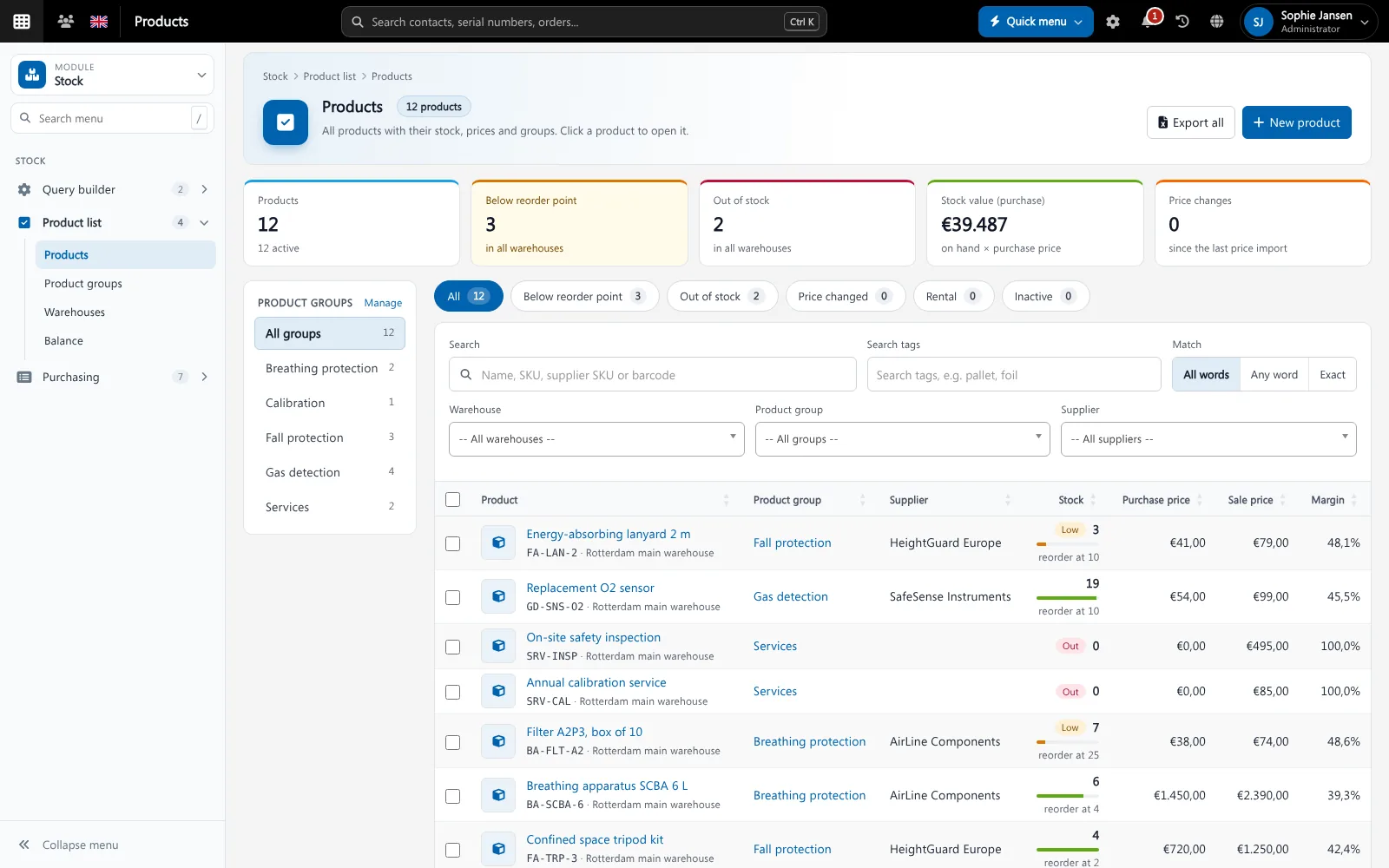The width and height of the screenshot is (1389, 868).
Task: Check the Energy-absorbing lanyard 2 m row
Action: (x=452, y=543)
